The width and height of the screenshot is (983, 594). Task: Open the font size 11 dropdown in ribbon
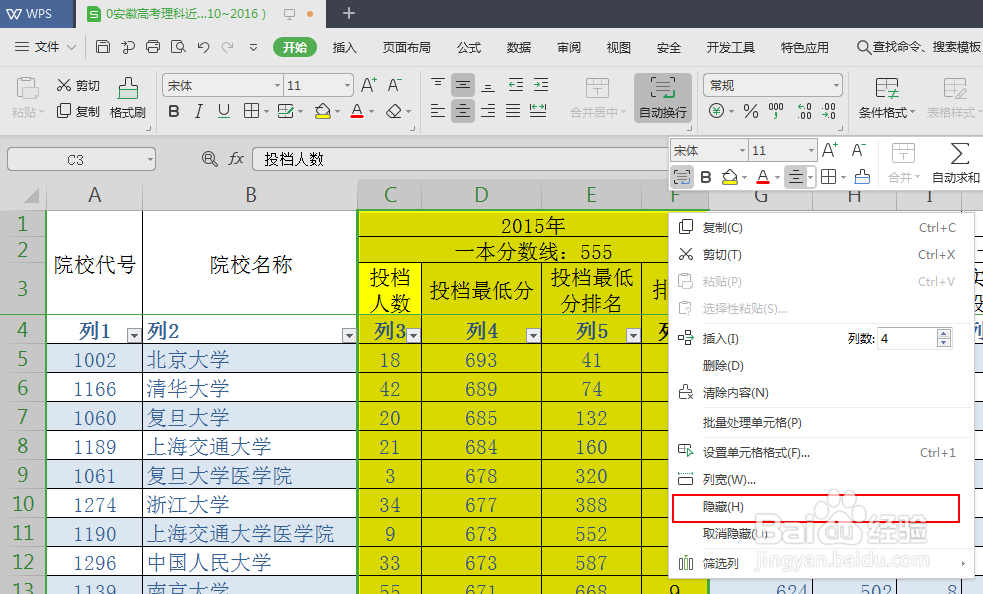(347, 85)
